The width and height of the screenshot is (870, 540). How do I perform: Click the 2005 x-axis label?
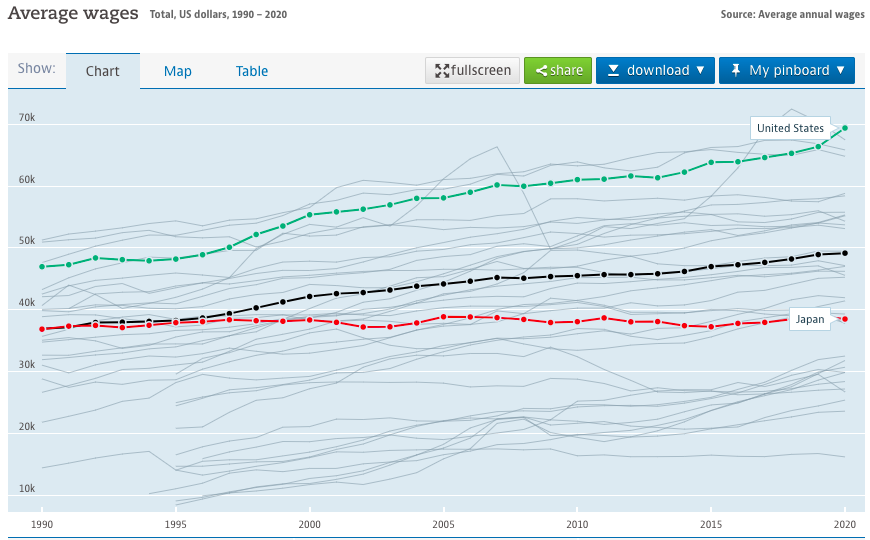click(443, 524)
